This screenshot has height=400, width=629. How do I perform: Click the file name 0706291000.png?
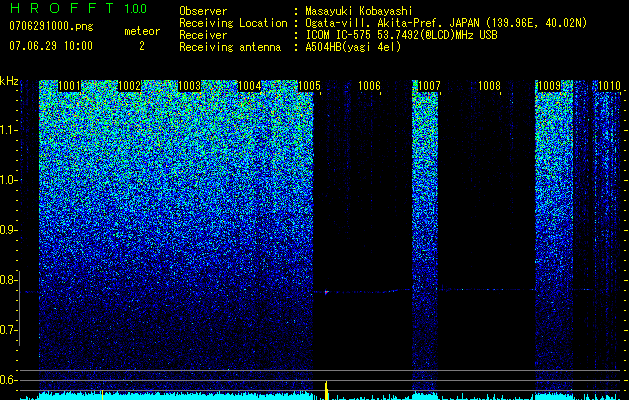click(51, 27)
